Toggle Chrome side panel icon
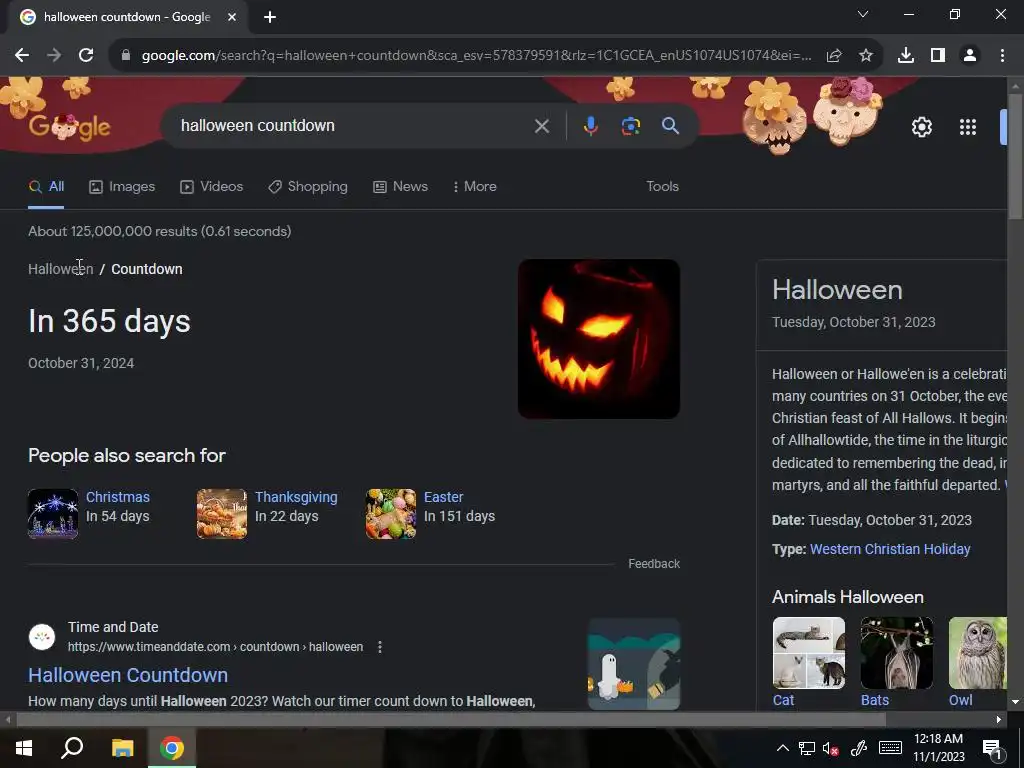Screen dimensions: 1024x768 938,56
